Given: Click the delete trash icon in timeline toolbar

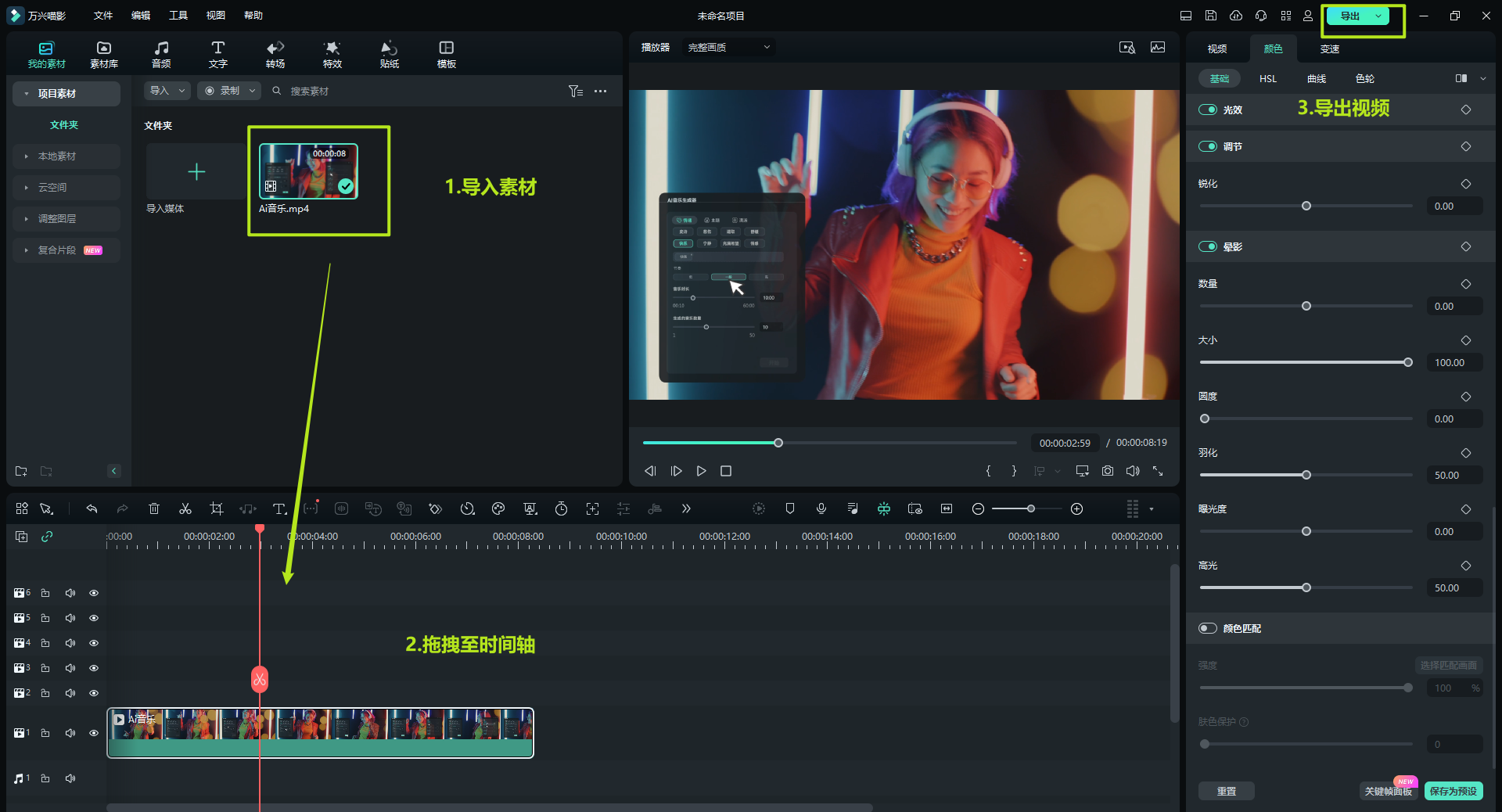Looking at the screenshot, I should click(x=154, y=508).
